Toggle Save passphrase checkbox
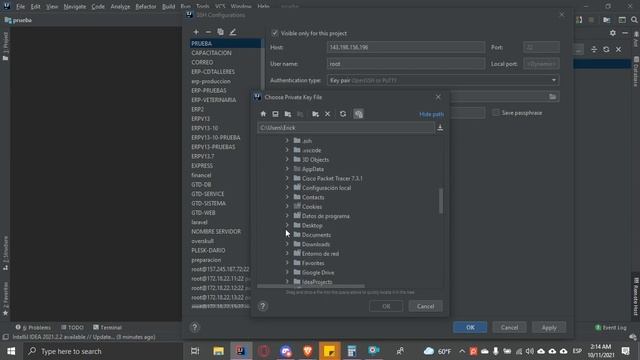 click(496, 113)
